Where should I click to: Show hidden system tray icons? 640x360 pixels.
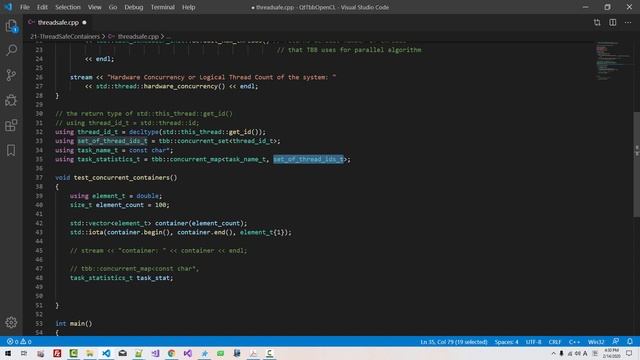coord(553,353)
